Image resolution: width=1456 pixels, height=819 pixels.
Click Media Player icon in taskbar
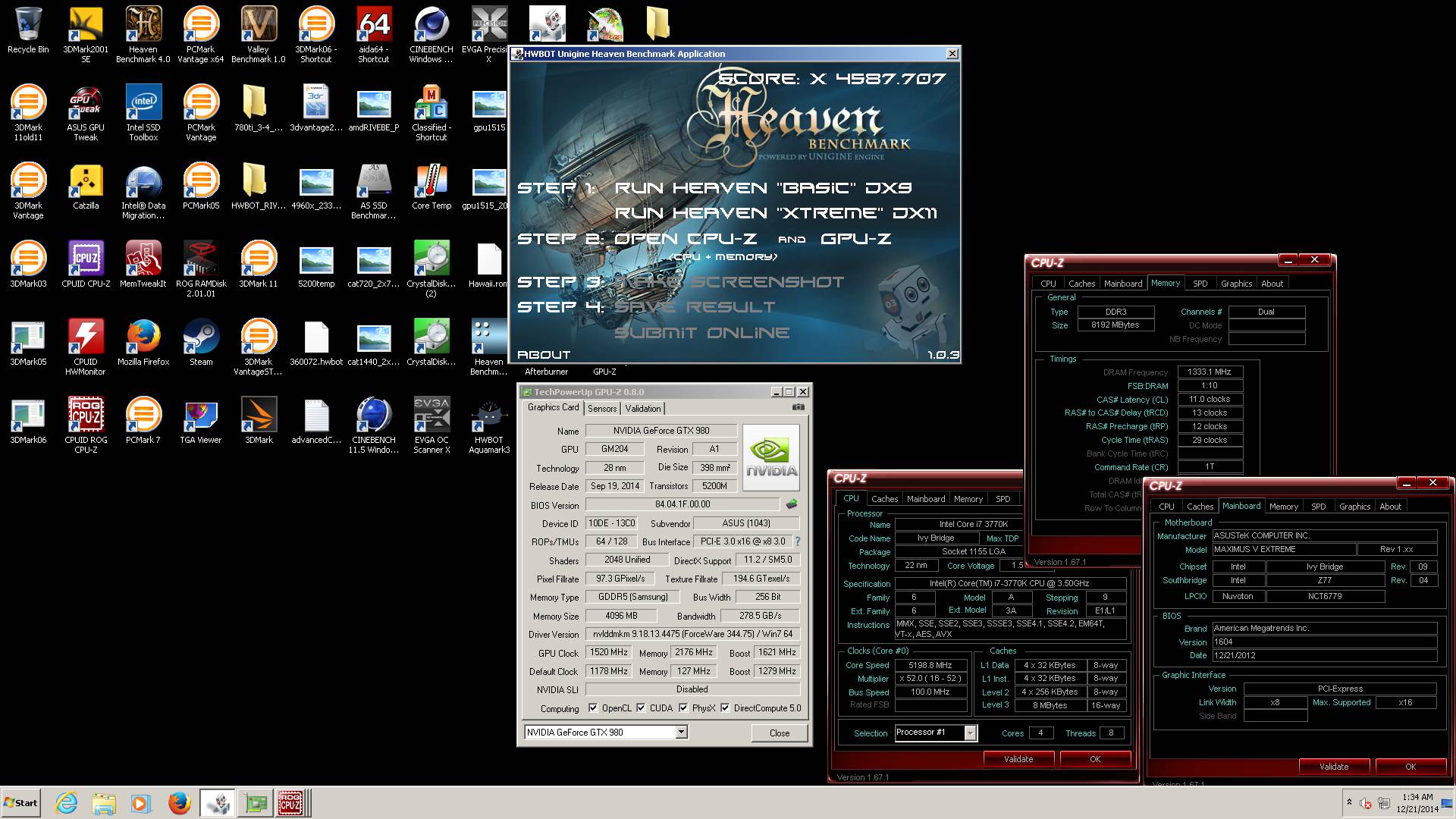(140, 802)
